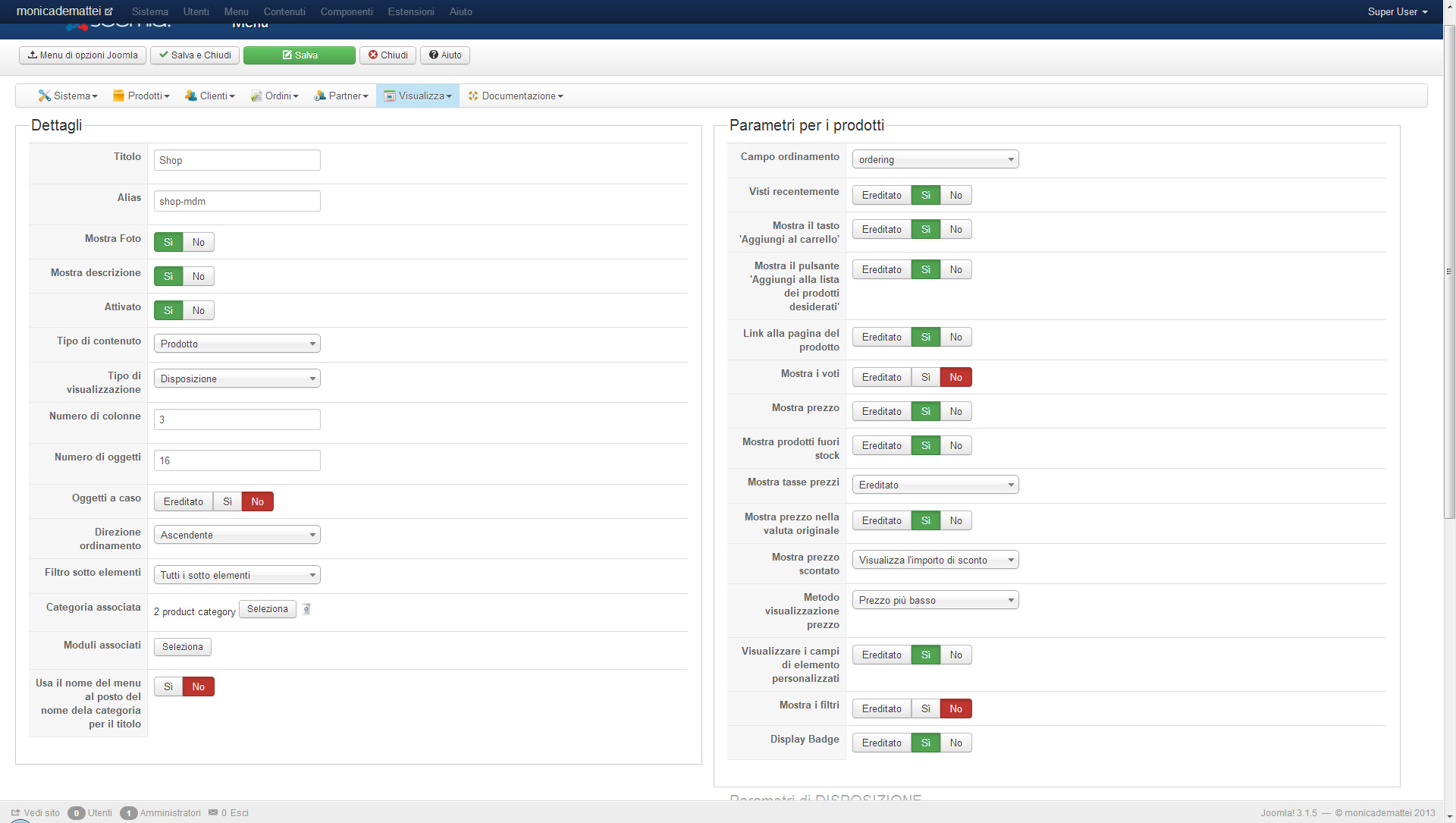Viewport: 1456px width, 823px height.
Task: Click the page vertical scrollbar
Action: 1449,273
